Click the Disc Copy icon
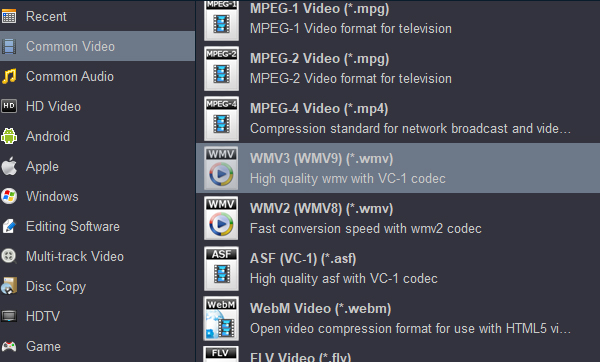Viewport: 600px width, 362px height. point(9,286)
